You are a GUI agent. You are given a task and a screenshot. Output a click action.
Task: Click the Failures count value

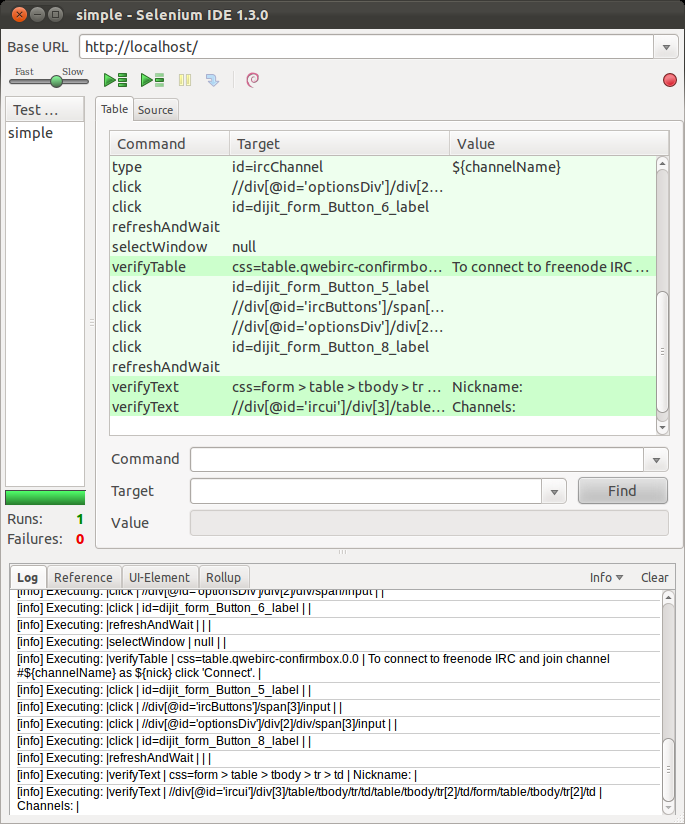click(80, 539)
